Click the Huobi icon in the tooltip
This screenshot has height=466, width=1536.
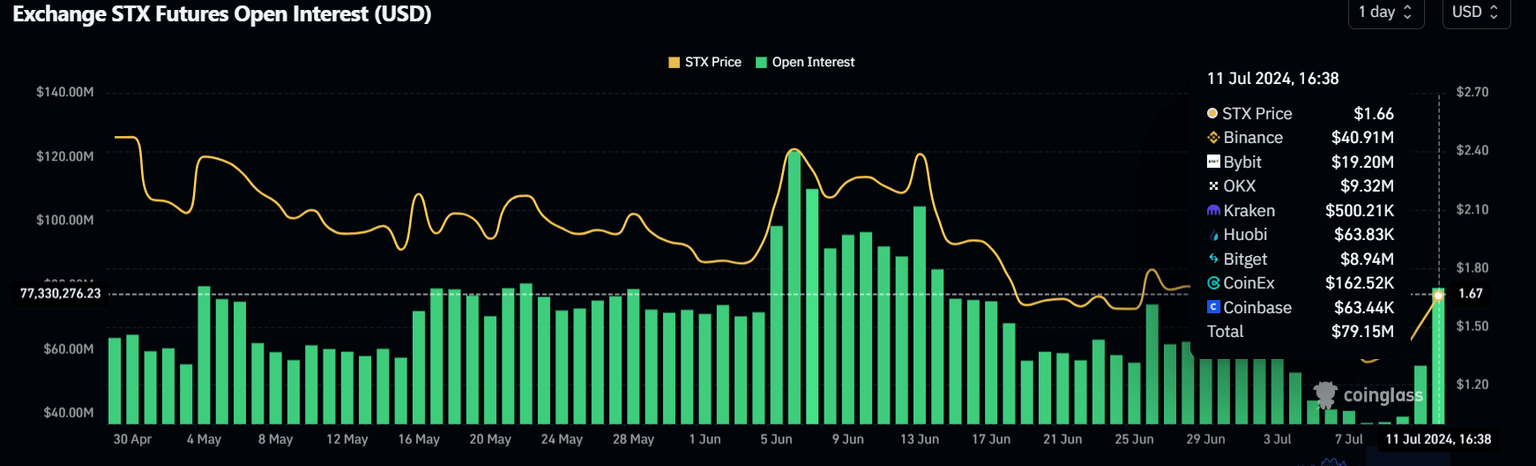1213,235
